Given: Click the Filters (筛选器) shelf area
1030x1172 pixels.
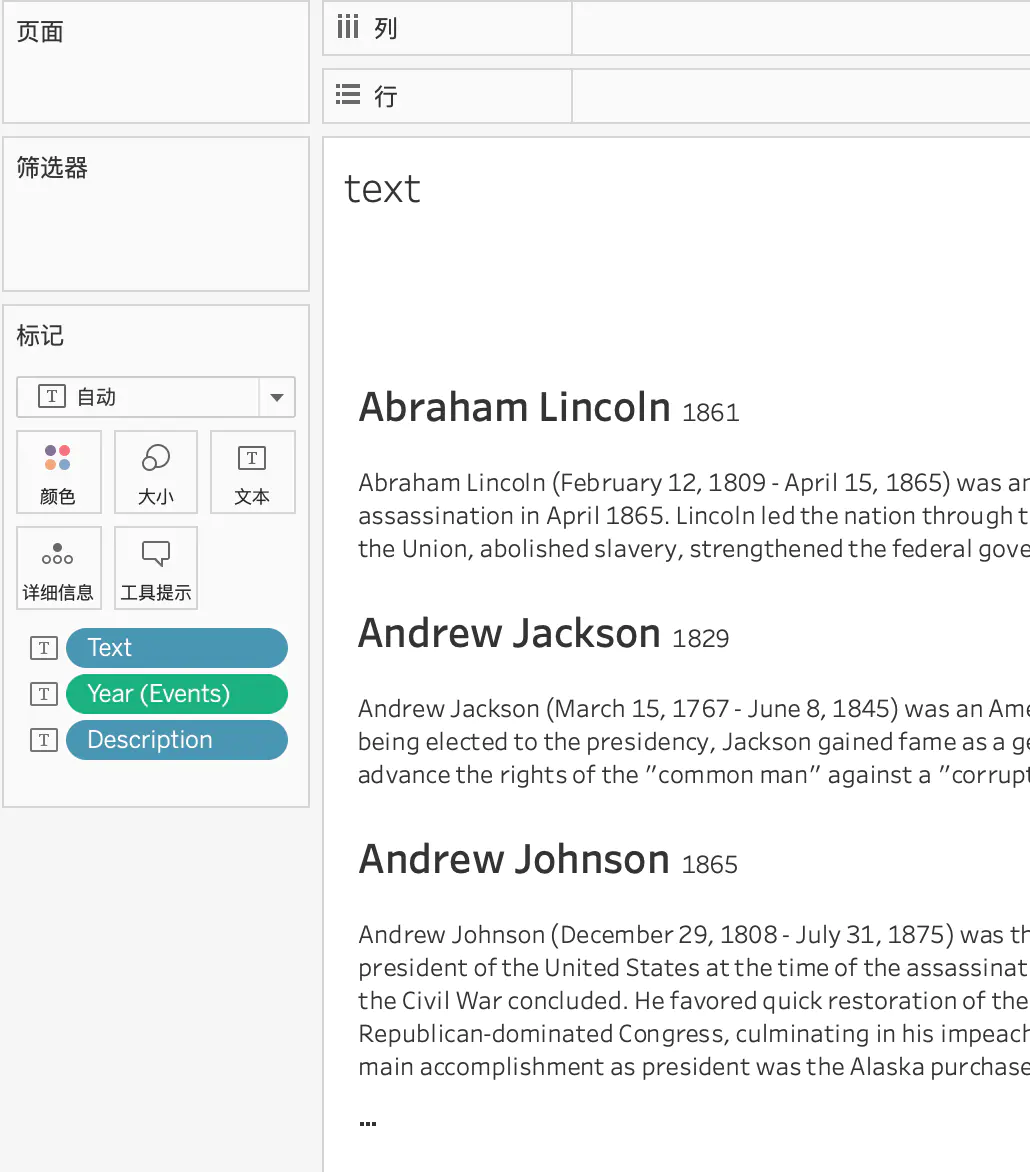Looking at the screenshot, I should coord(155,214).
